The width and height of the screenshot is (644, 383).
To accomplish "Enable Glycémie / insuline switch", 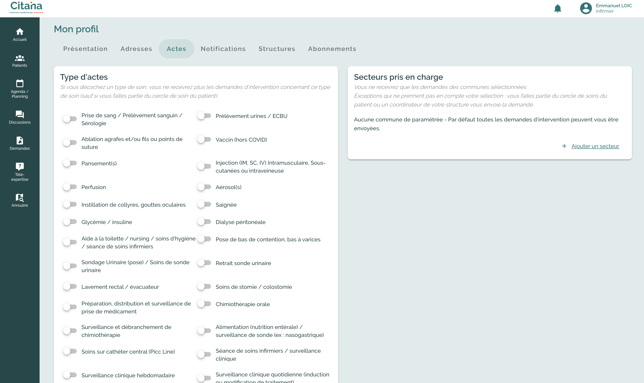I will 69,222.
